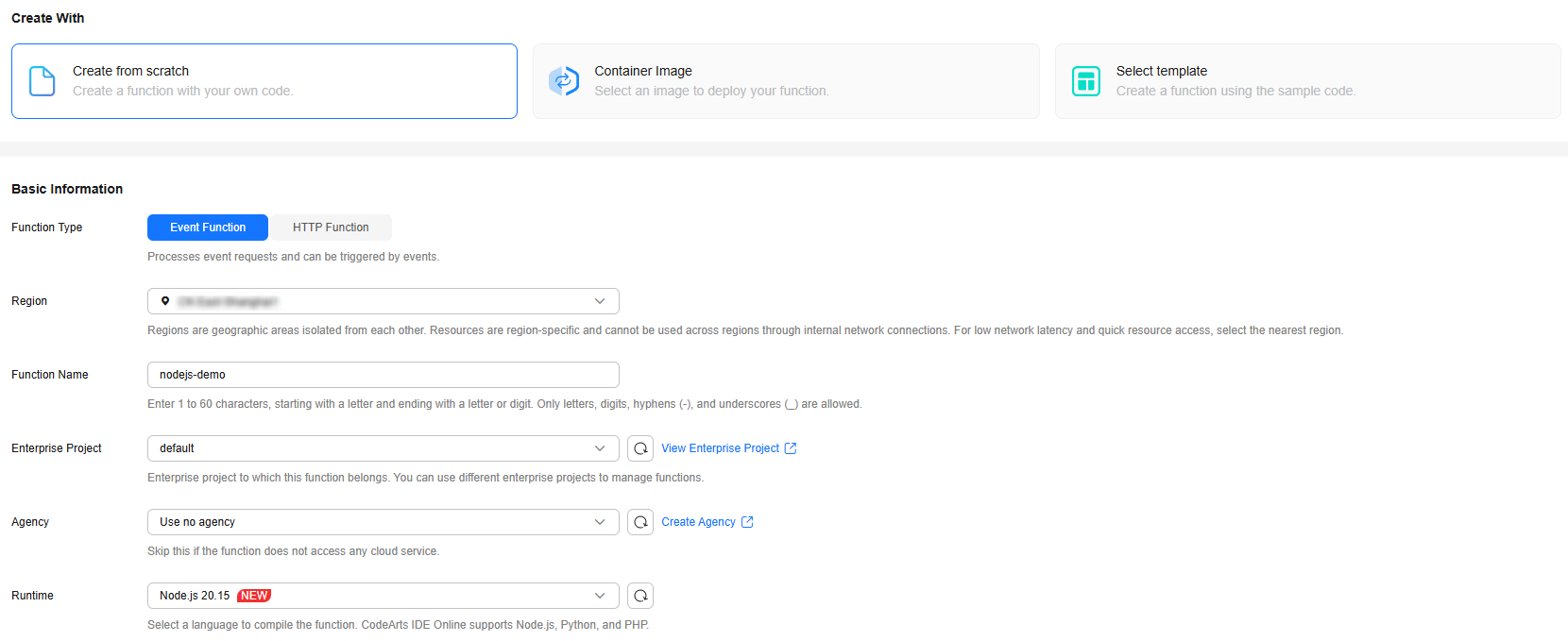The width and height of the screenshot is (1568, 641).
Task: Click the location pin icon in Region
Action: (x=165, y=301)
